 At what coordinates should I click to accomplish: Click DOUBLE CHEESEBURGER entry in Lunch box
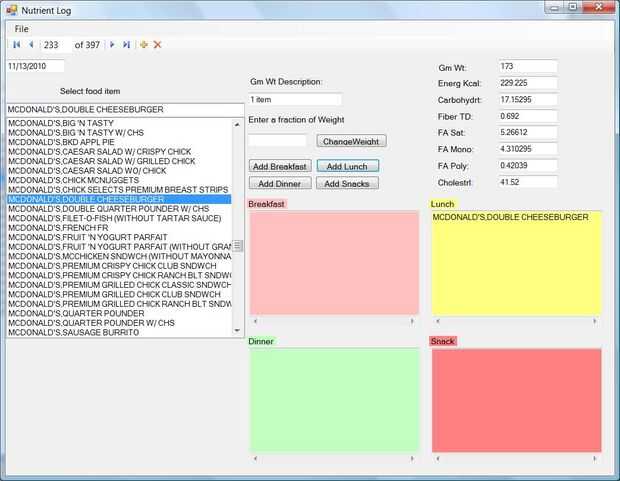[x=510, y=217]
